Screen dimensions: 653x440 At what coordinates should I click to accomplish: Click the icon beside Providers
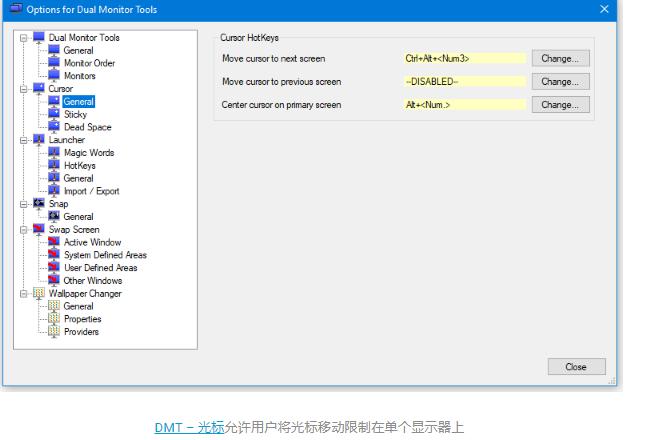point(54,332)
